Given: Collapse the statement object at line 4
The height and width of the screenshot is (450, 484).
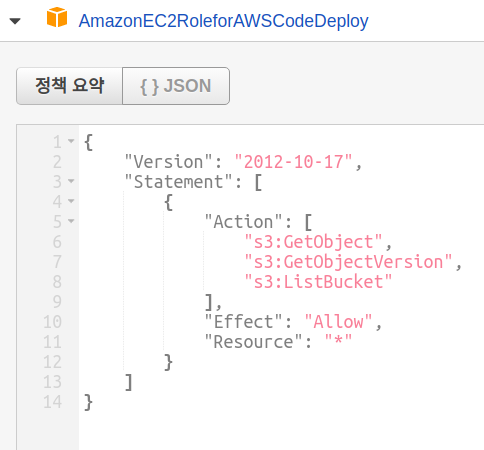Looking at the screenshot, I should point(71,201).
